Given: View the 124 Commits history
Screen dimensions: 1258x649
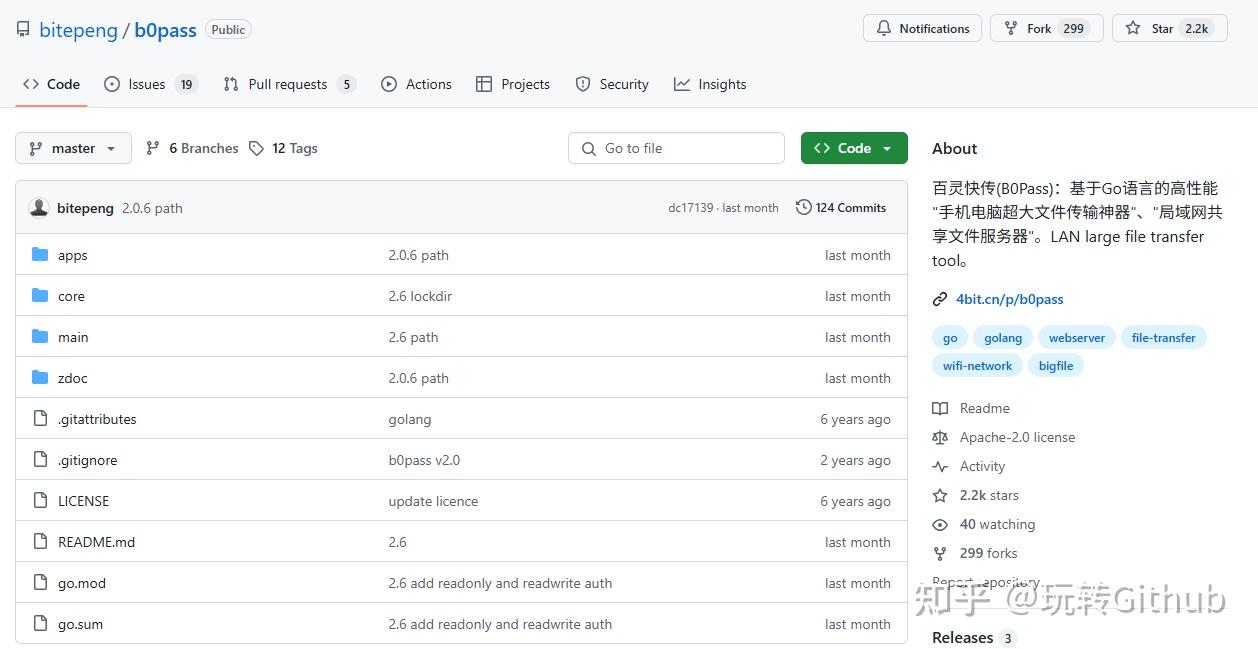Looking at the screenshot, I should (841, 208).
